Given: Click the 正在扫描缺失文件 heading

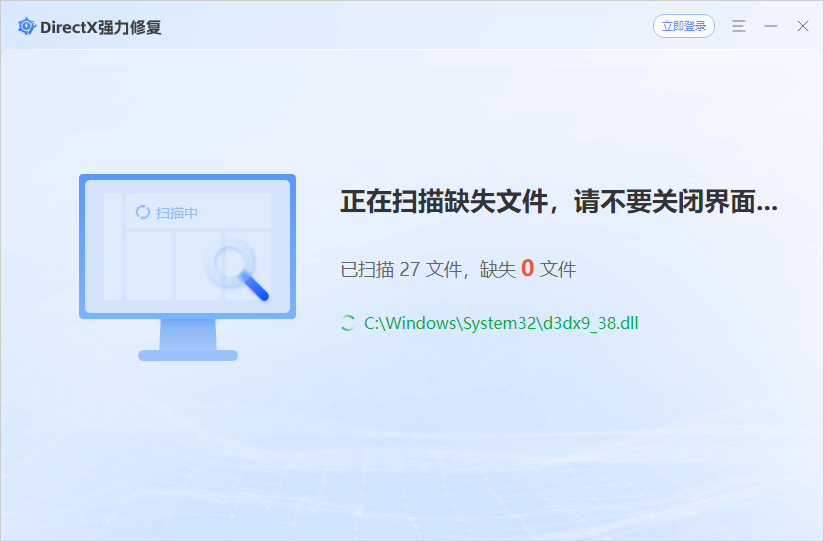Looking at the screenshot, I should pyautogui.click(x=559, y=201).
